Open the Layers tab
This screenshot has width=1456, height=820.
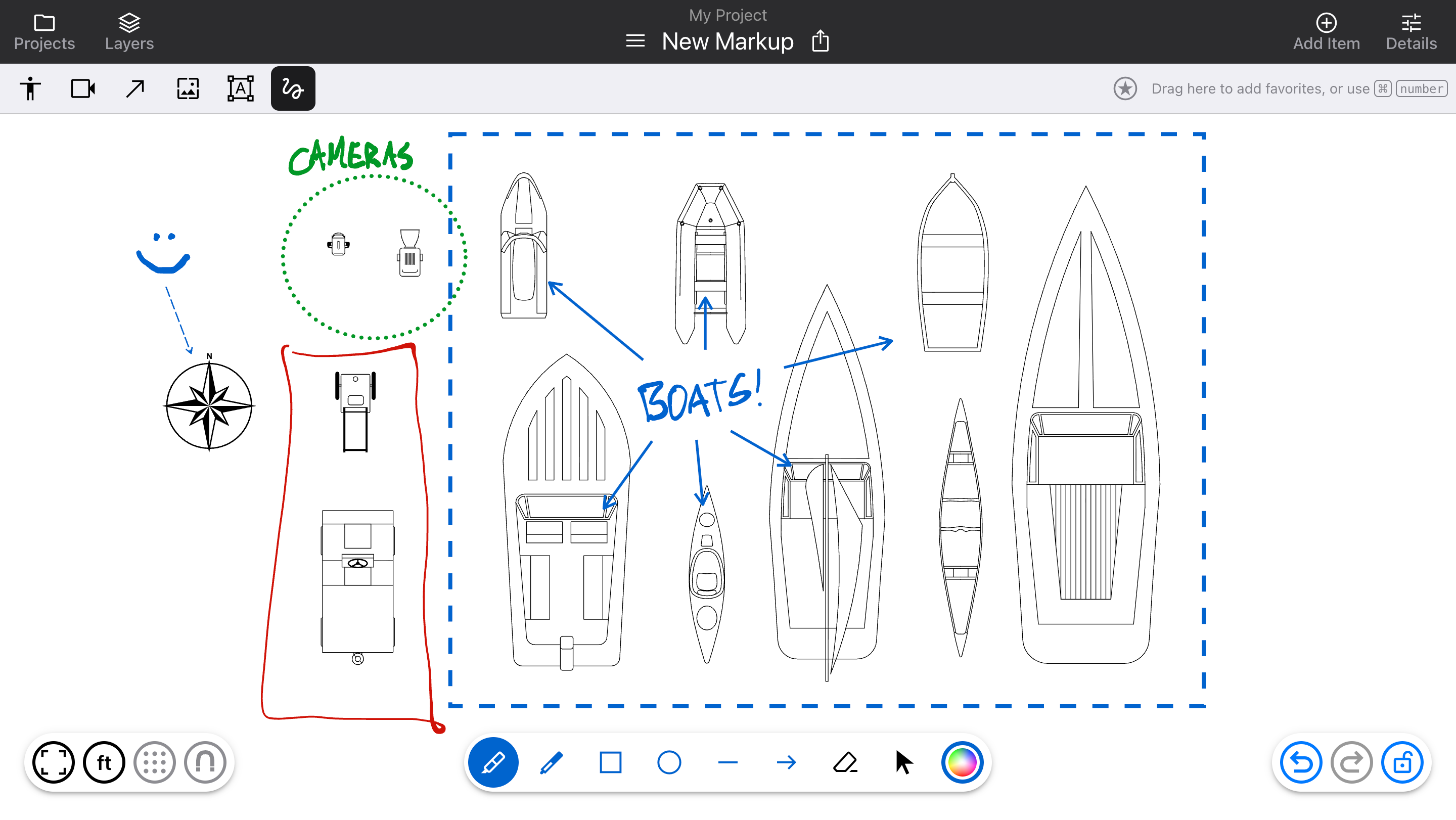[x=129, y=32]
